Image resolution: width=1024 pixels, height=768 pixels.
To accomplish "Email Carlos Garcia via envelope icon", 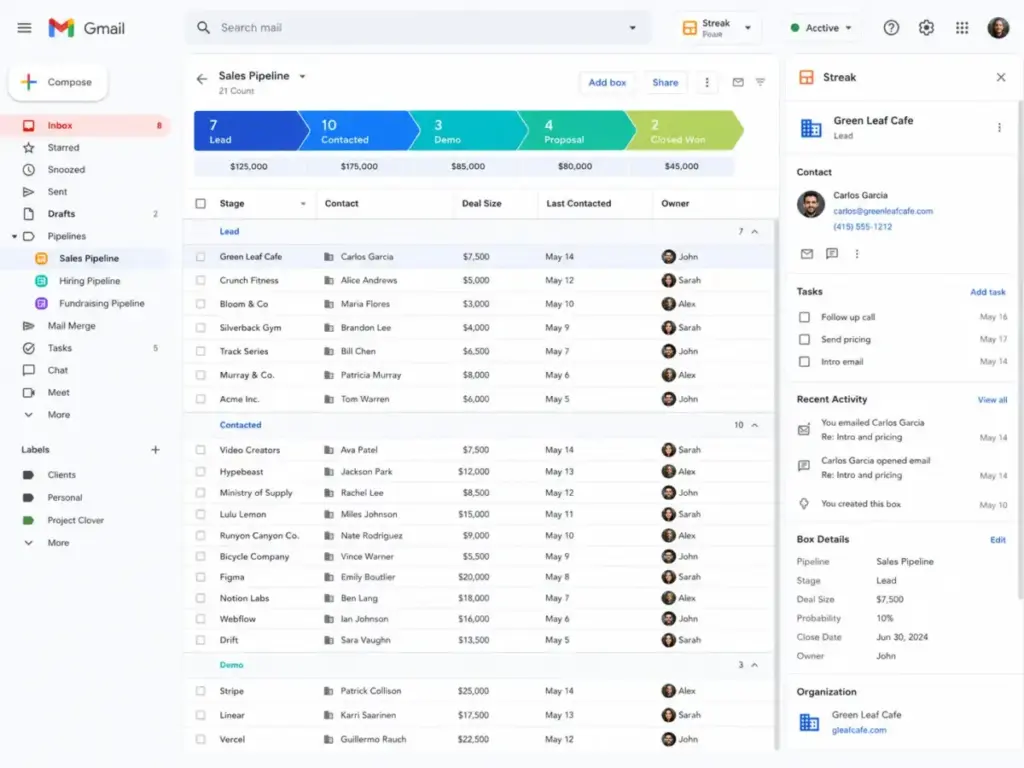I will [x=807, y=253].
